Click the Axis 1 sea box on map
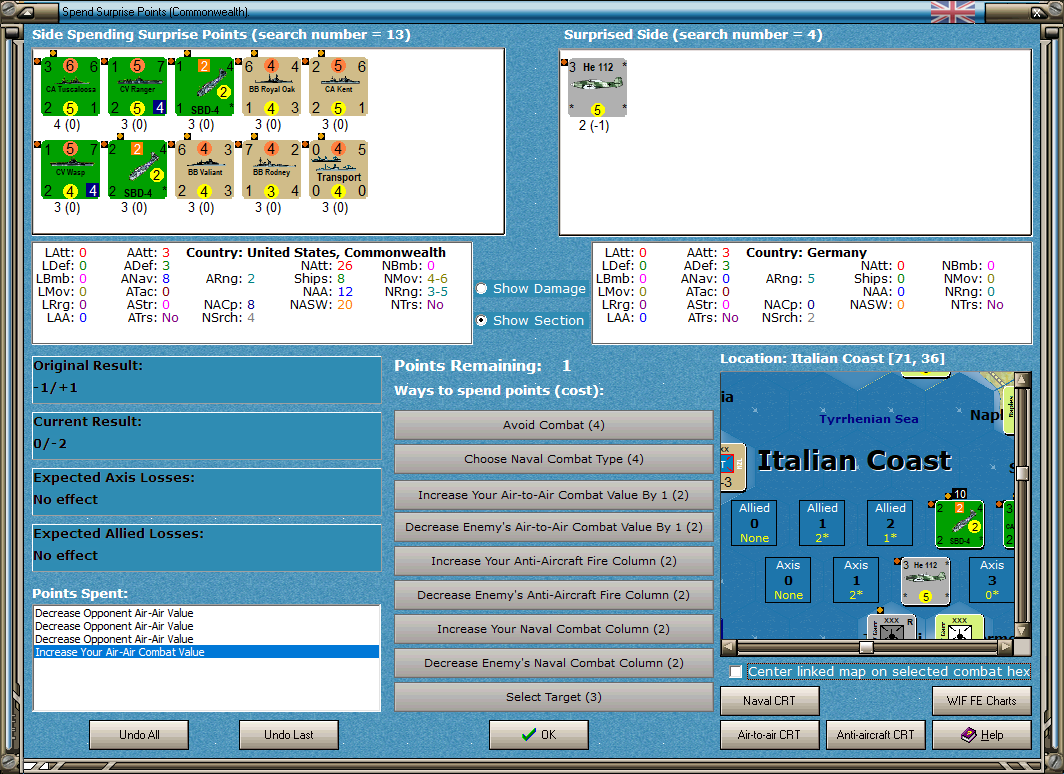Viewport: 1064px width, 774px height. pos(856,579)
